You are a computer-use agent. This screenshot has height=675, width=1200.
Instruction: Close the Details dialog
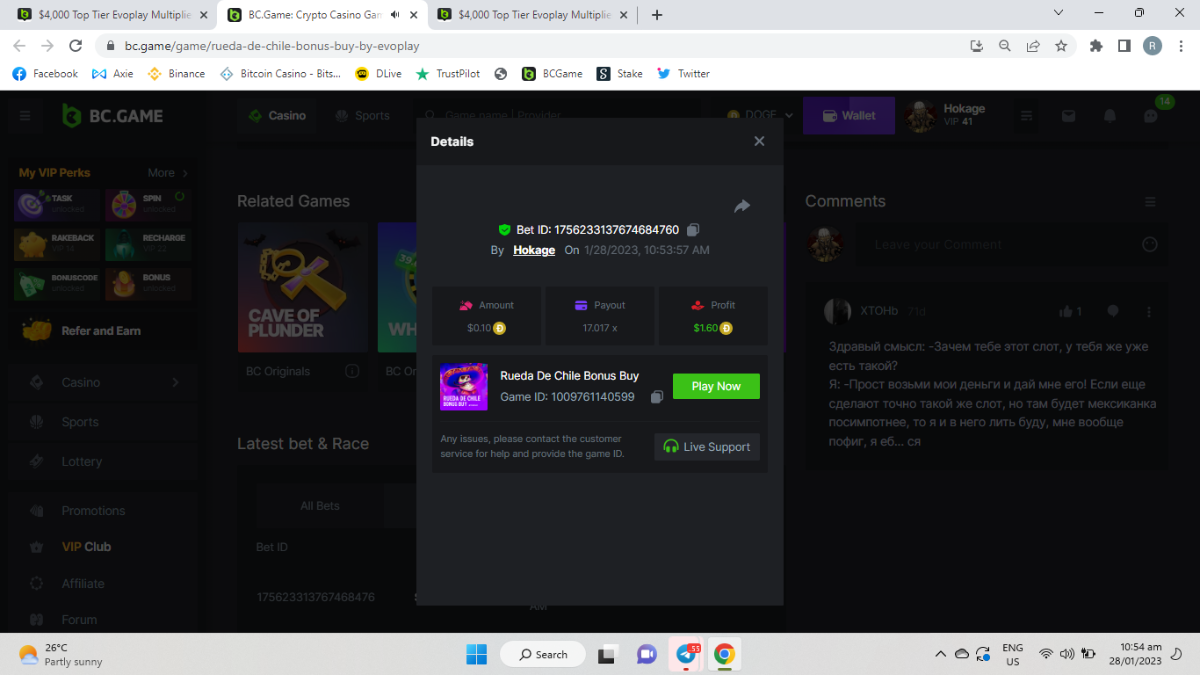pyautogui.click(x=759, y=141)
